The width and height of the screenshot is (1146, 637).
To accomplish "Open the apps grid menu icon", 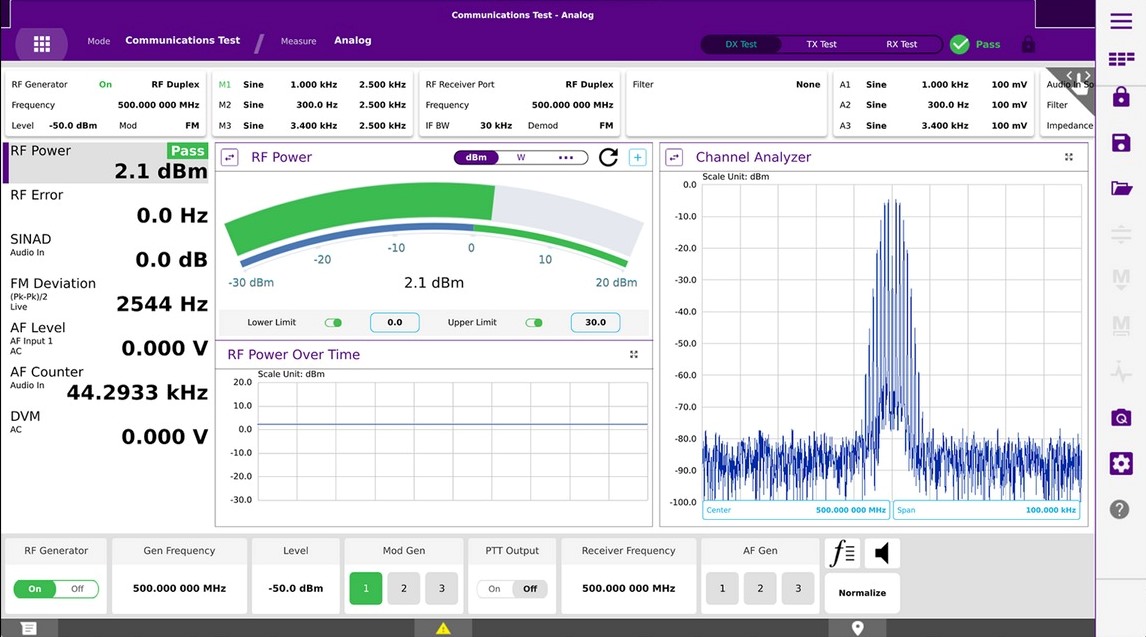I will pos(41,44).
